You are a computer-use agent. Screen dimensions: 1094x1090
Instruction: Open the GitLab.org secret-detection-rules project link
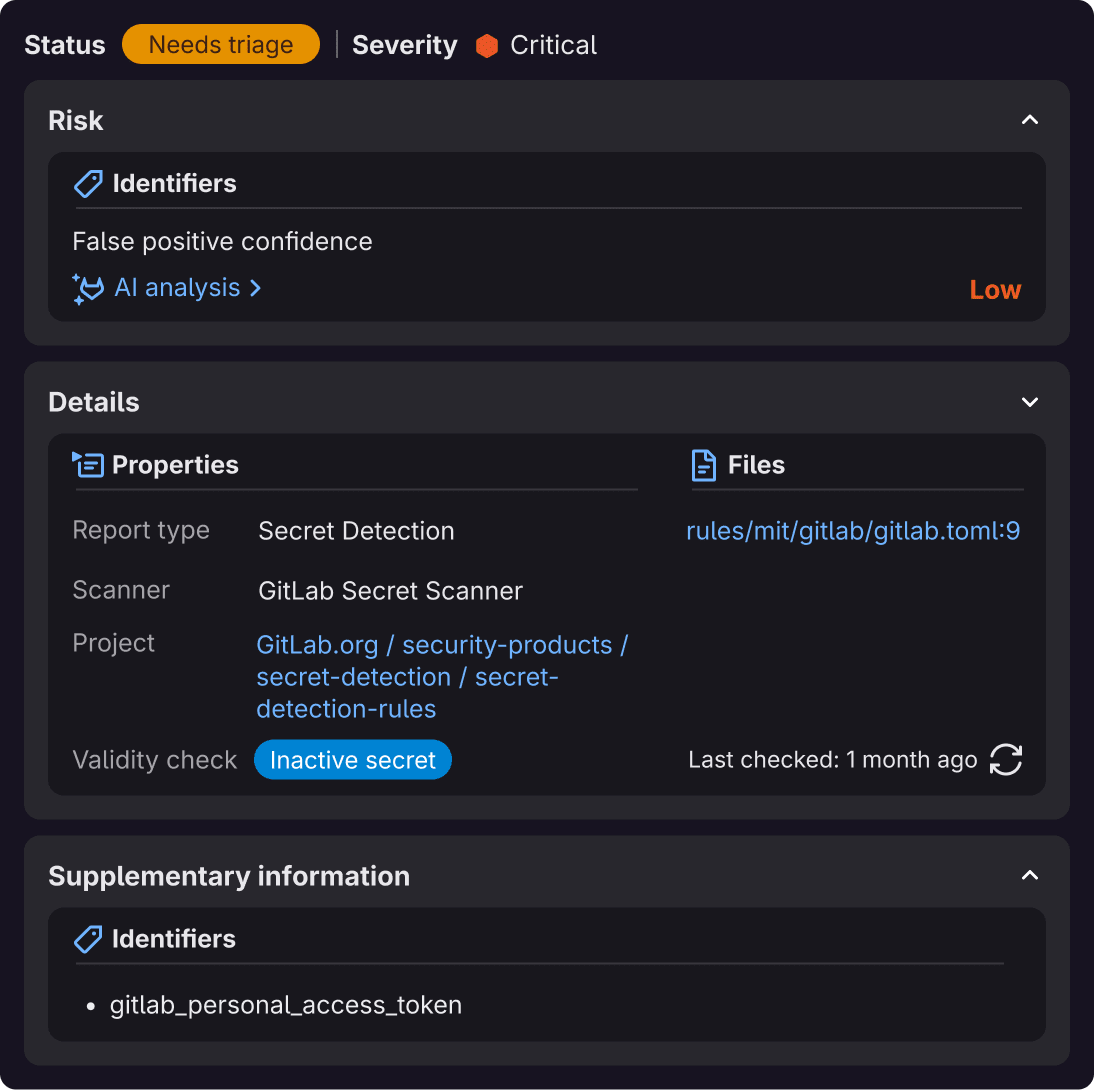point(442,677)
